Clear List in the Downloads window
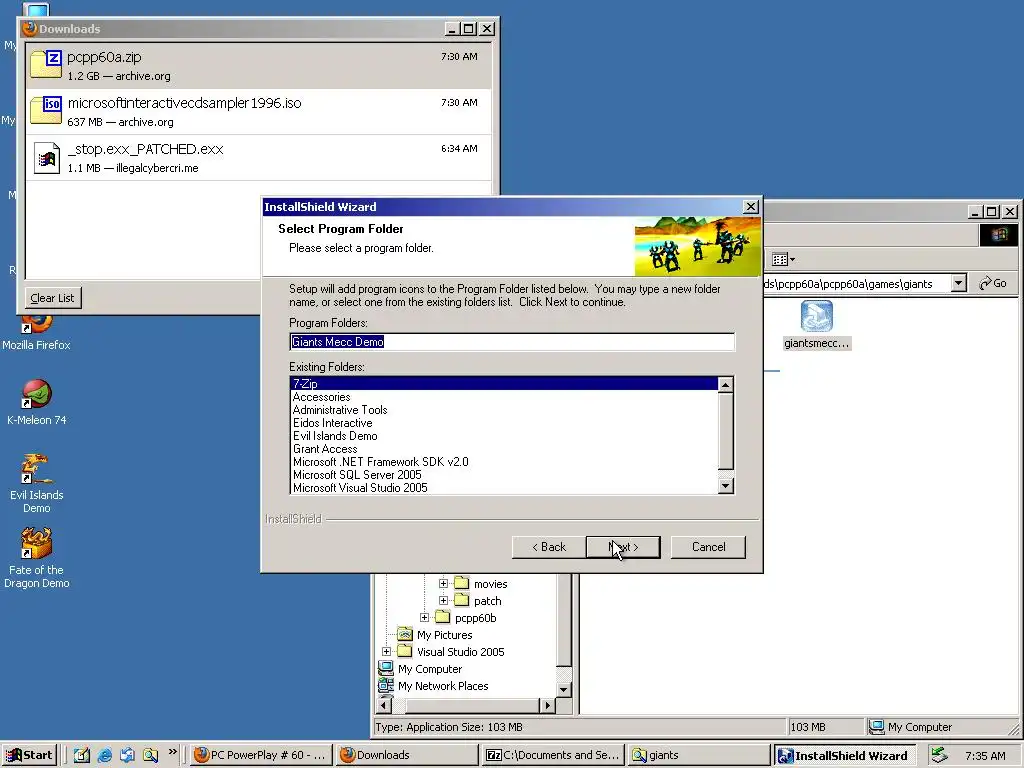This screenshot has height=768, width=1024. tap(52, 298)
